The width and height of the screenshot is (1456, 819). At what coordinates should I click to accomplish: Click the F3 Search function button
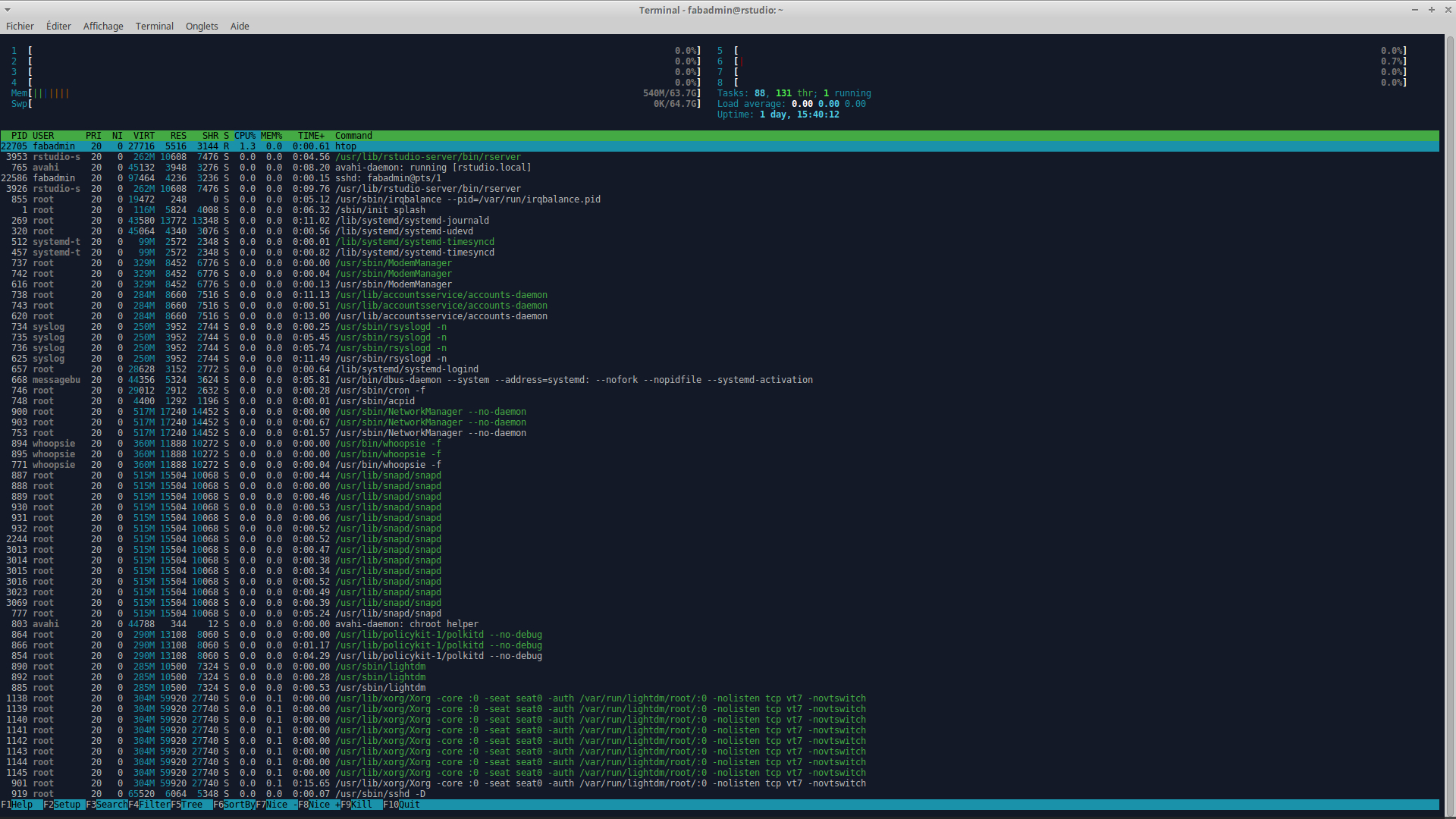111,805
